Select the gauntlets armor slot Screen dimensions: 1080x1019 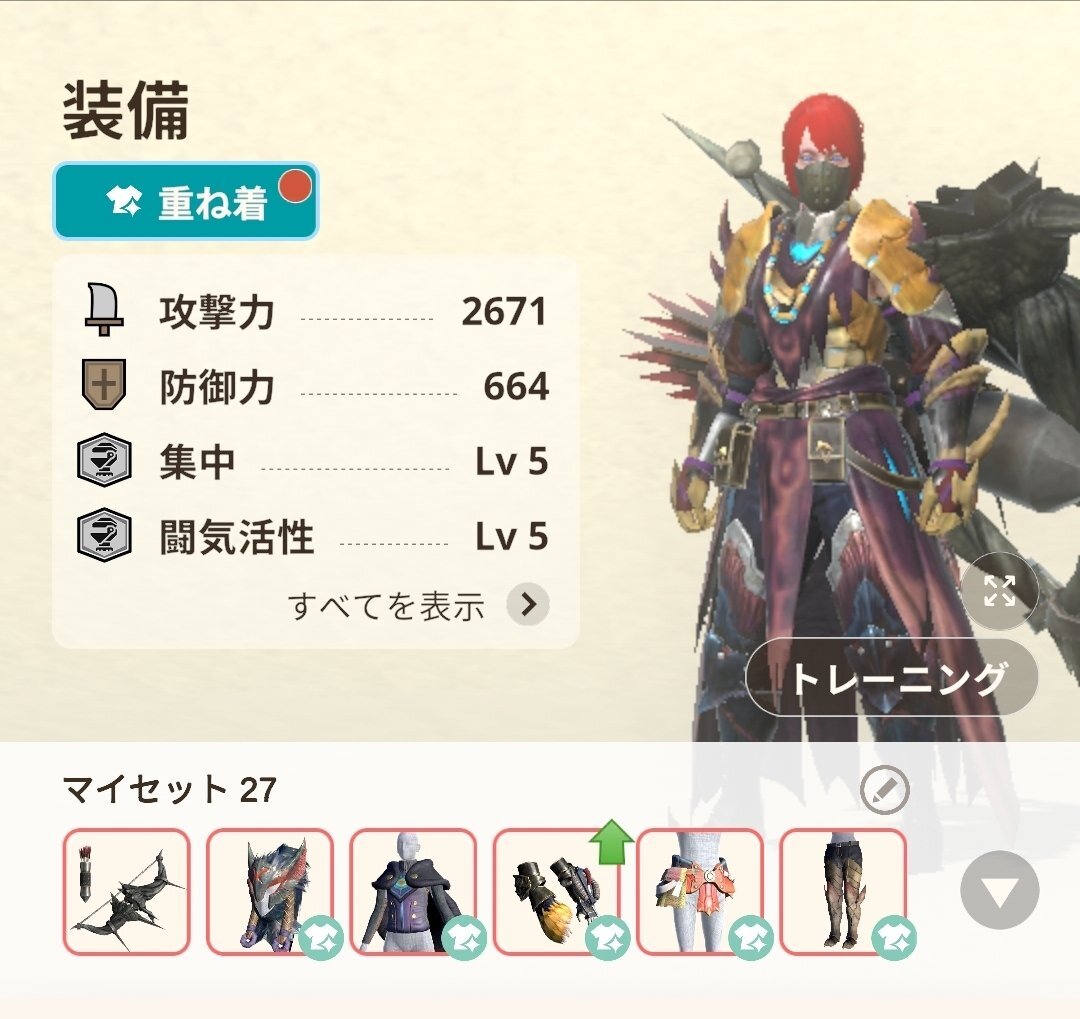(x=557, y=892)
